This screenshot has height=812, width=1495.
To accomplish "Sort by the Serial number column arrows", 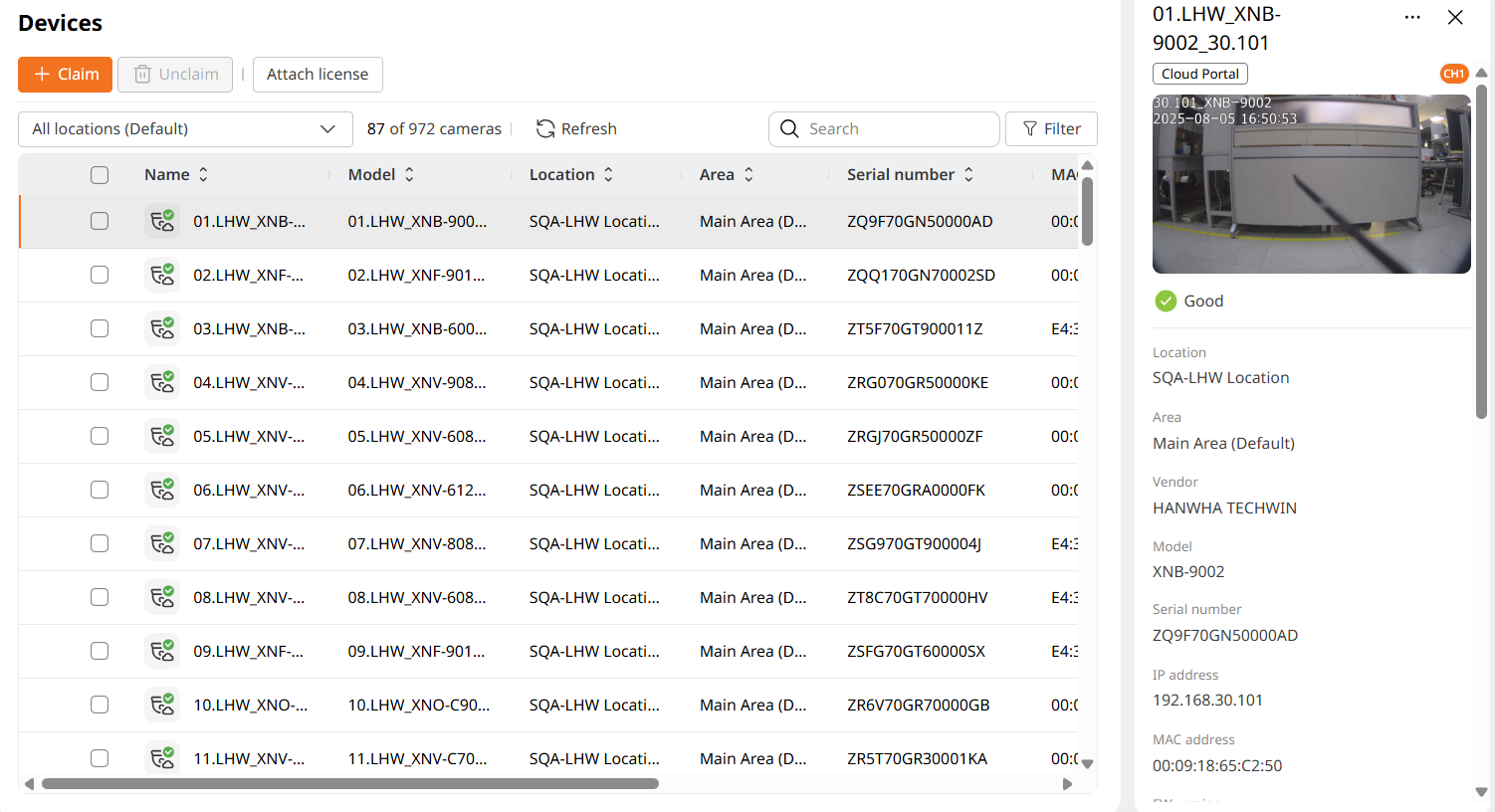I will click(968, 174).
